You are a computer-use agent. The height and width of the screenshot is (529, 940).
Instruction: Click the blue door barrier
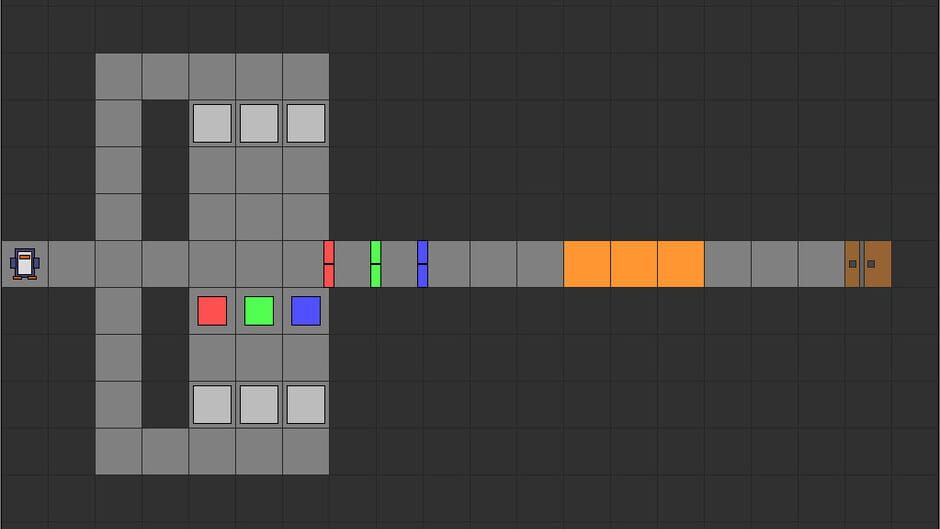(423, 264)
